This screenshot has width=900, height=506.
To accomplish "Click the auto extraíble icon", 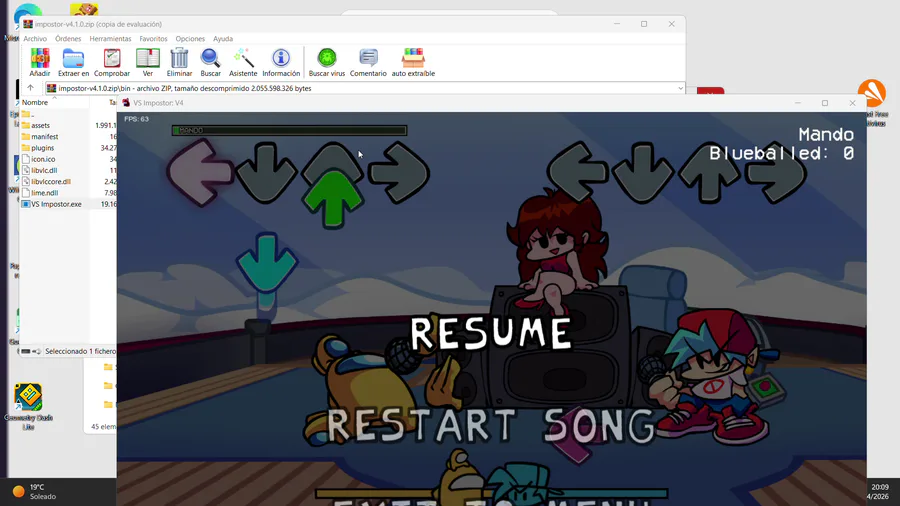I will tap(413, 62).
